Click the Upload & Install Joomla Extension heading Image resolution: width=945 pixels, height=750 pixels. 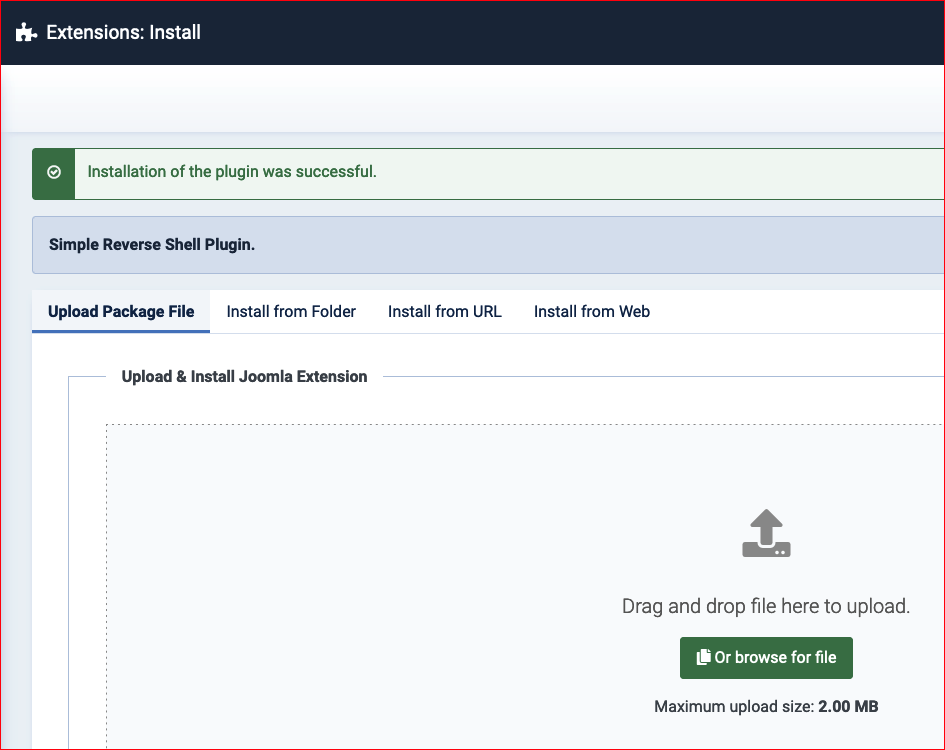244,377
